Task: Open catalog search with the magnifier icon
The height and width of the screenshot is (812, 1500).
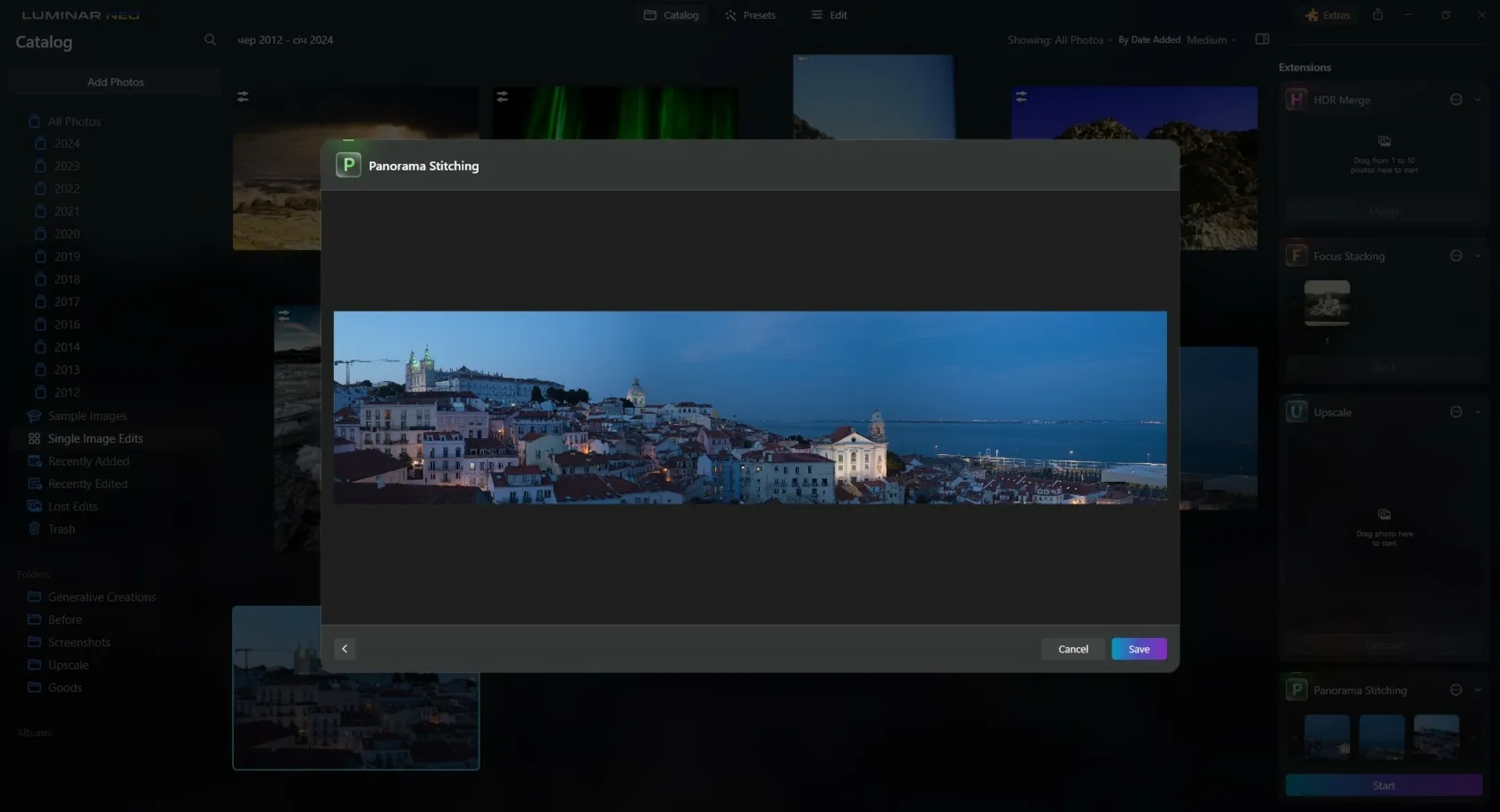Action: tap(210, 40)
